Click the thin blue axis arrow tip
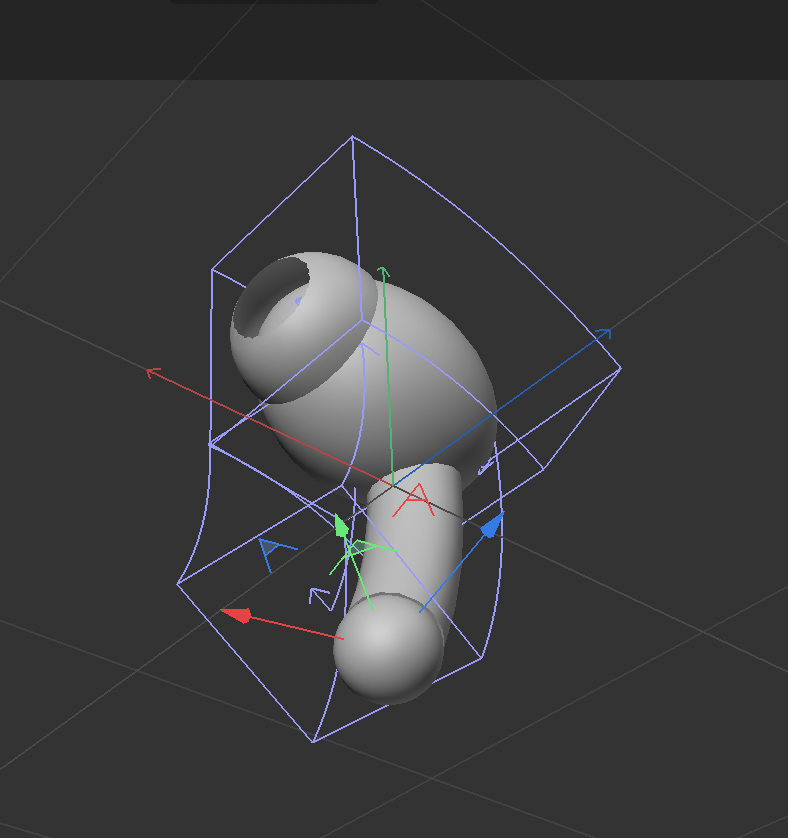788x838 pixels. tap(604, 333)
